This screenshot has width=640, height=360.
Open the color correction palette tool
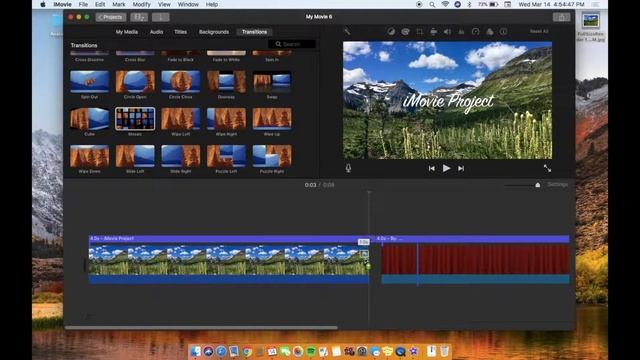pyautogui.click(x=405, y=31)
